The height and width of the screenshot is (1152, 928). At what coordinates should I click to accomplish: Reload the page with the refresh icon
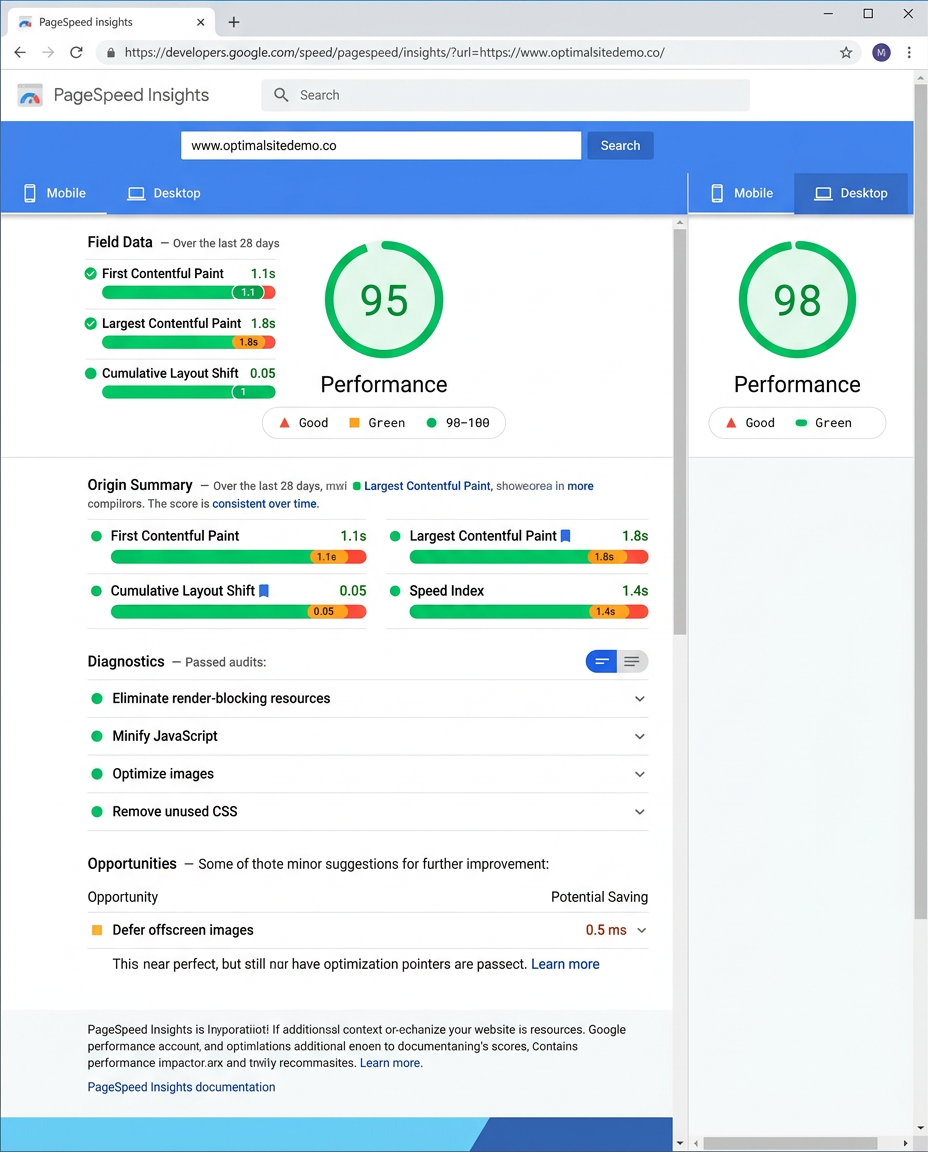(x=76, y=52)
